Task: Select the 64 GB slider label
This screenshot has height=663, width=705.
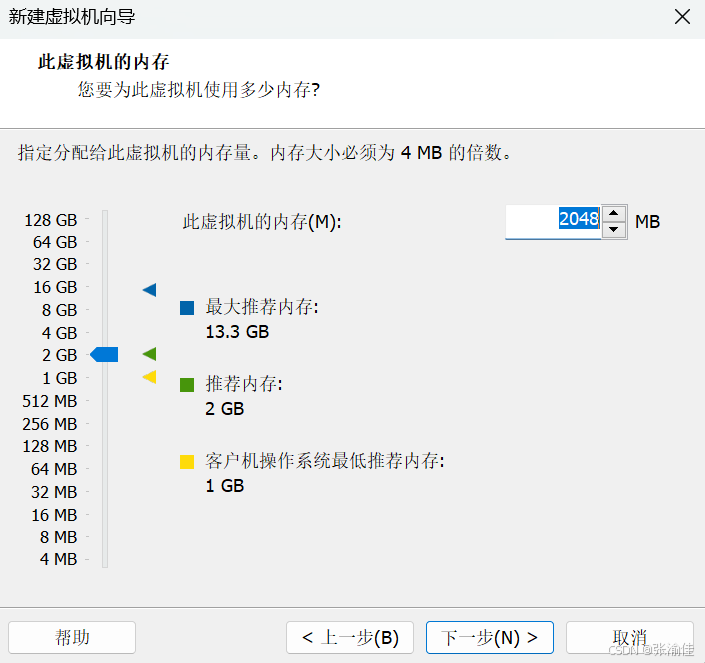Action: [55, 242]
